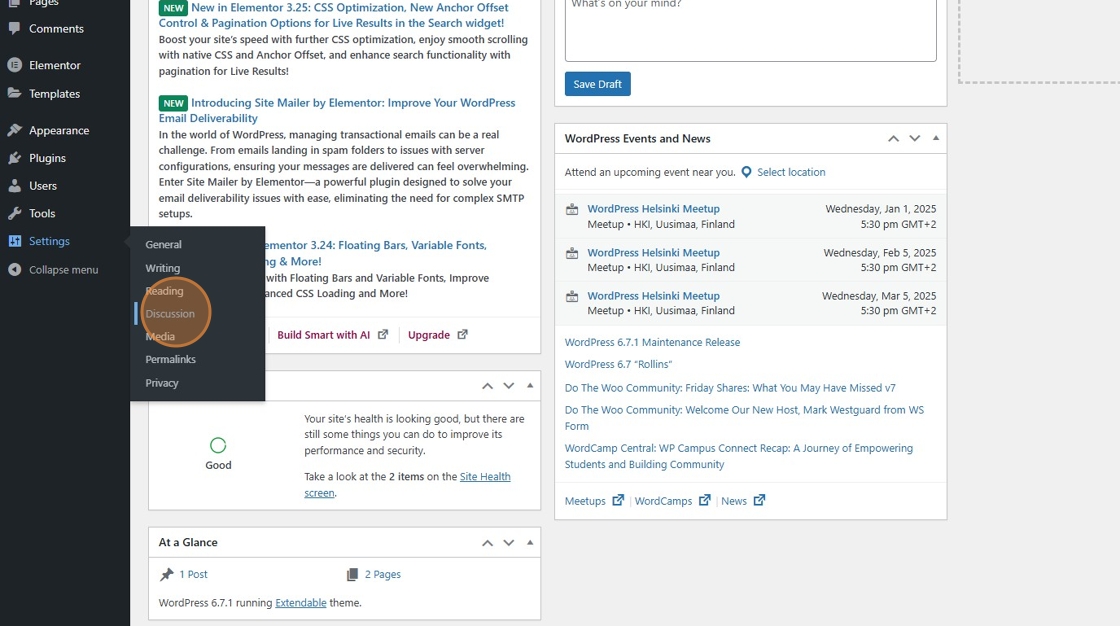Open the Mar 5 WordPress Helsinki Meetup link
Image resolution: width=1120 pixels, height=626 pixels.
[x=654, y=295]
